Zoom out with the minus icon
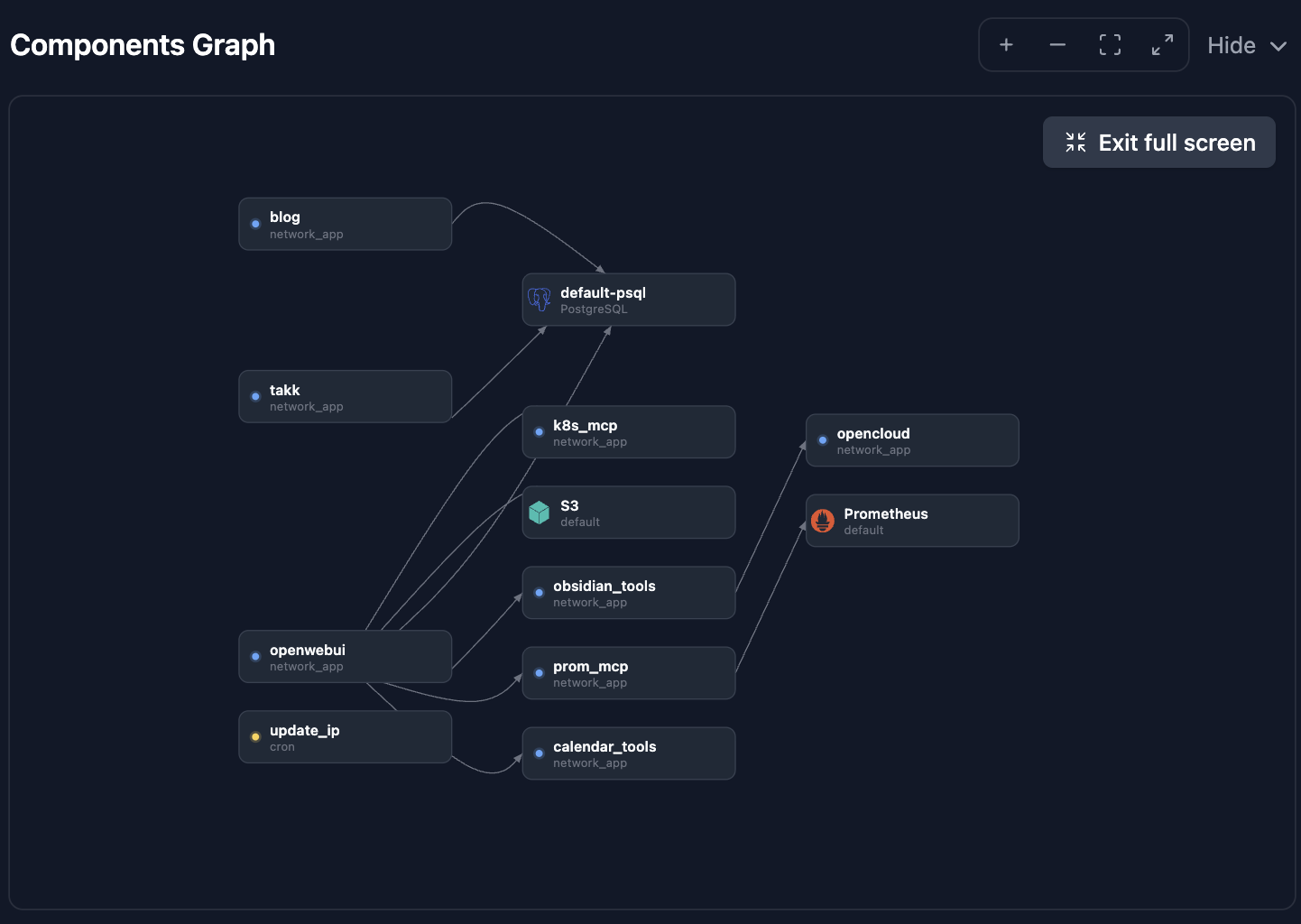The image size is (1301, 924). tap(1057, 45)
